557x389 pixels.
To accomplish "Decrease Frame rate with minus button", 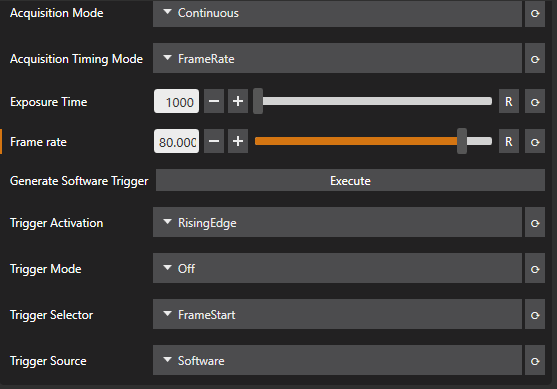I will pyautogui.click(x=214, y=141).
